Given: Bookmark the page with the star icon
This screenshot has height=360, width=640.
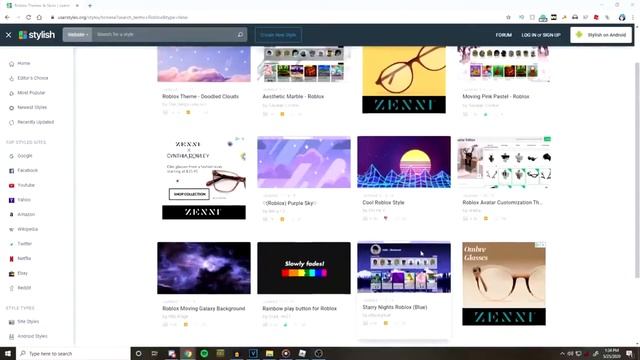Looking at the screenshot, I should 508,18.
